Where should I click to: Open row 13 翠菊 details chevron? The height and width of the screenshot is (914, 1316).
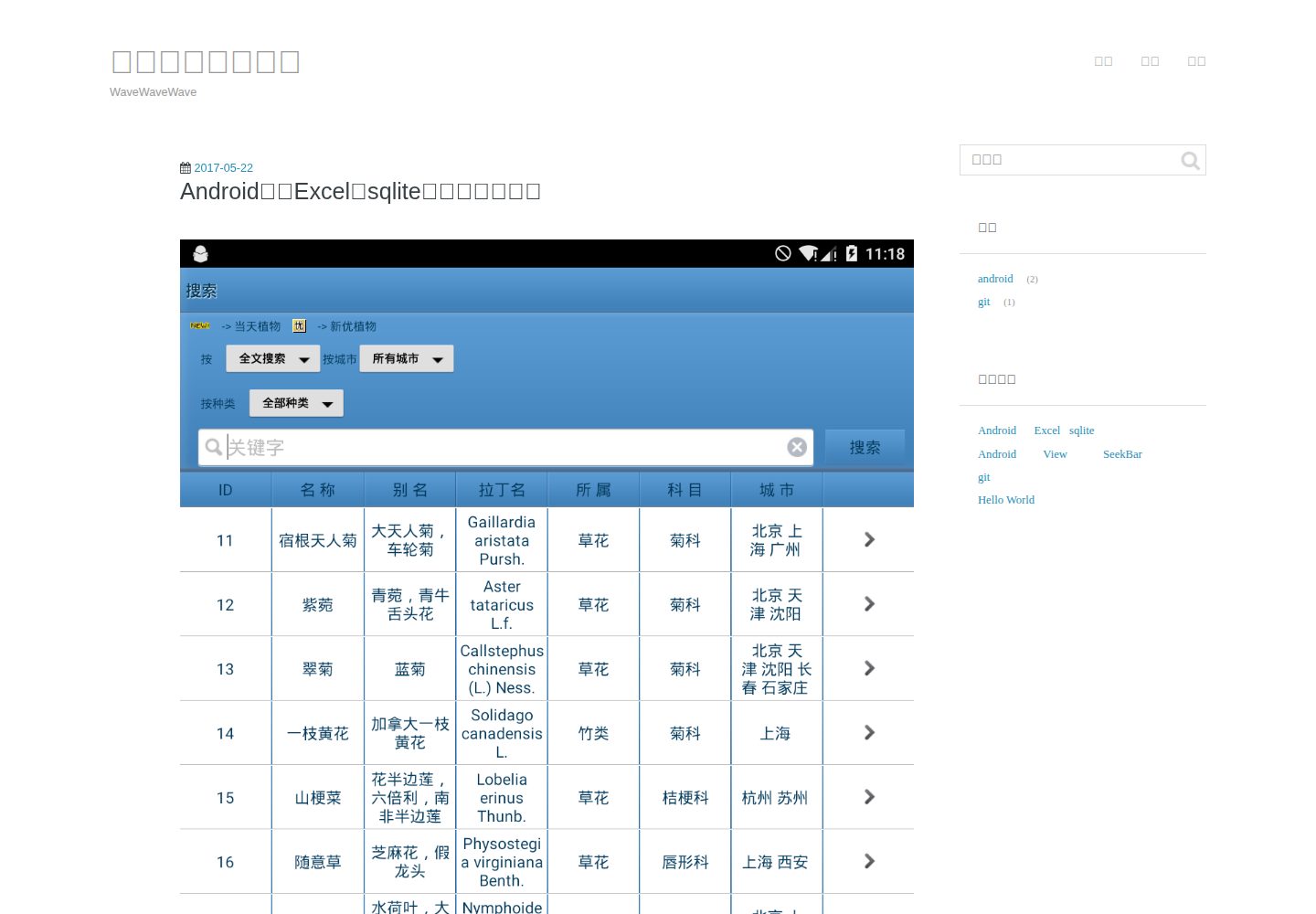pyautogui.click(x=869, y=669)
